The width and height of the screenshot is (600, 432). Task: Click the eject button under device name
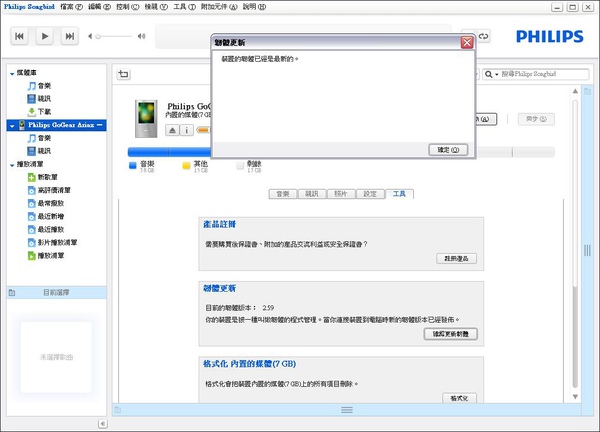172,130
